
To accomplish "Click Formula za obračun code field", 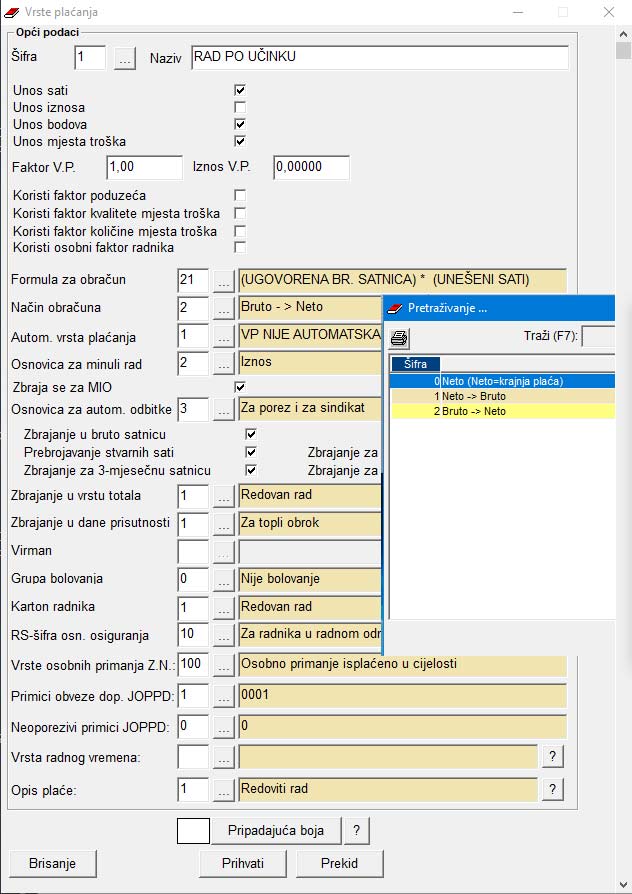I will pos(193,281).
